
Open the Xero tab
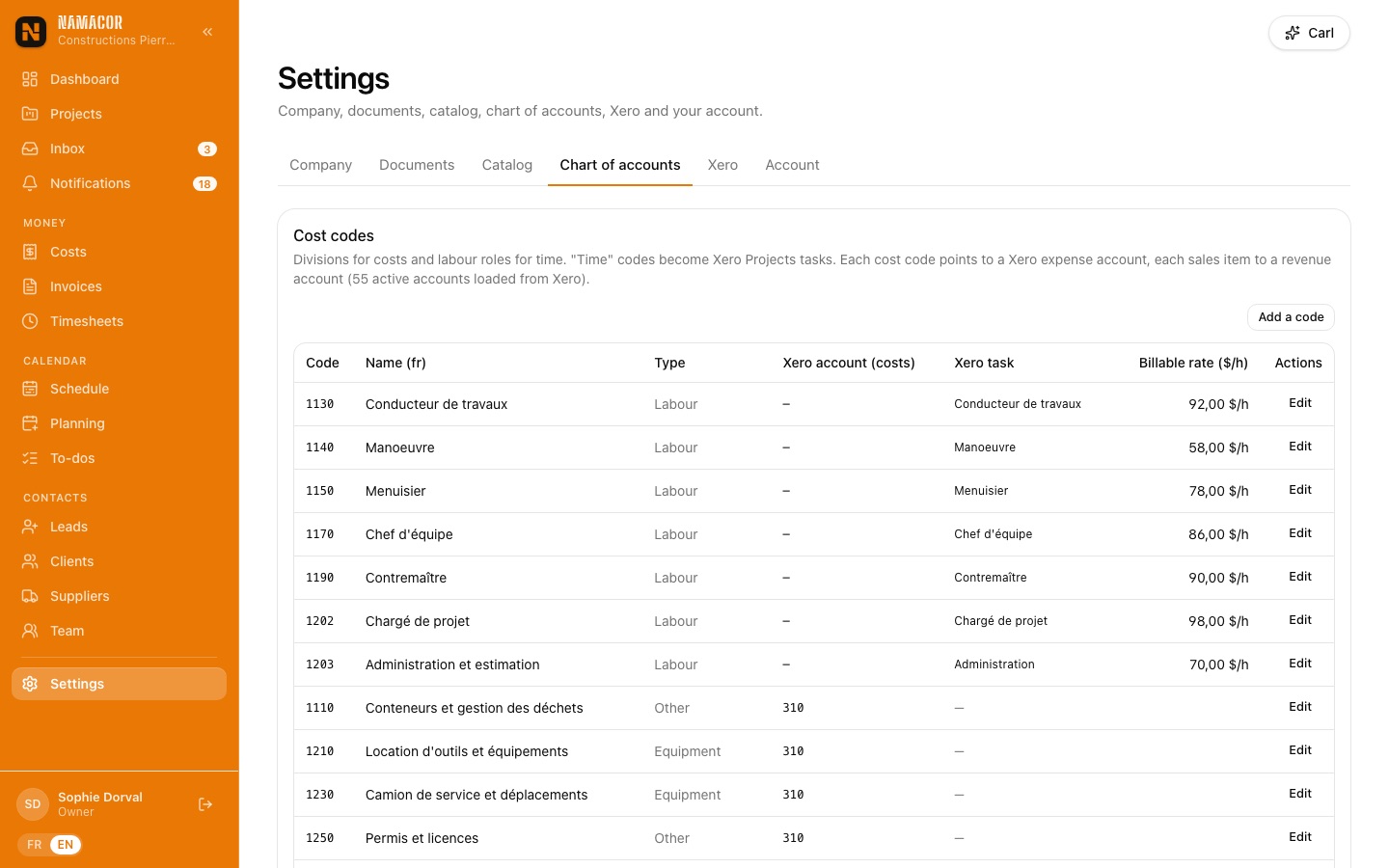point(722,165)
